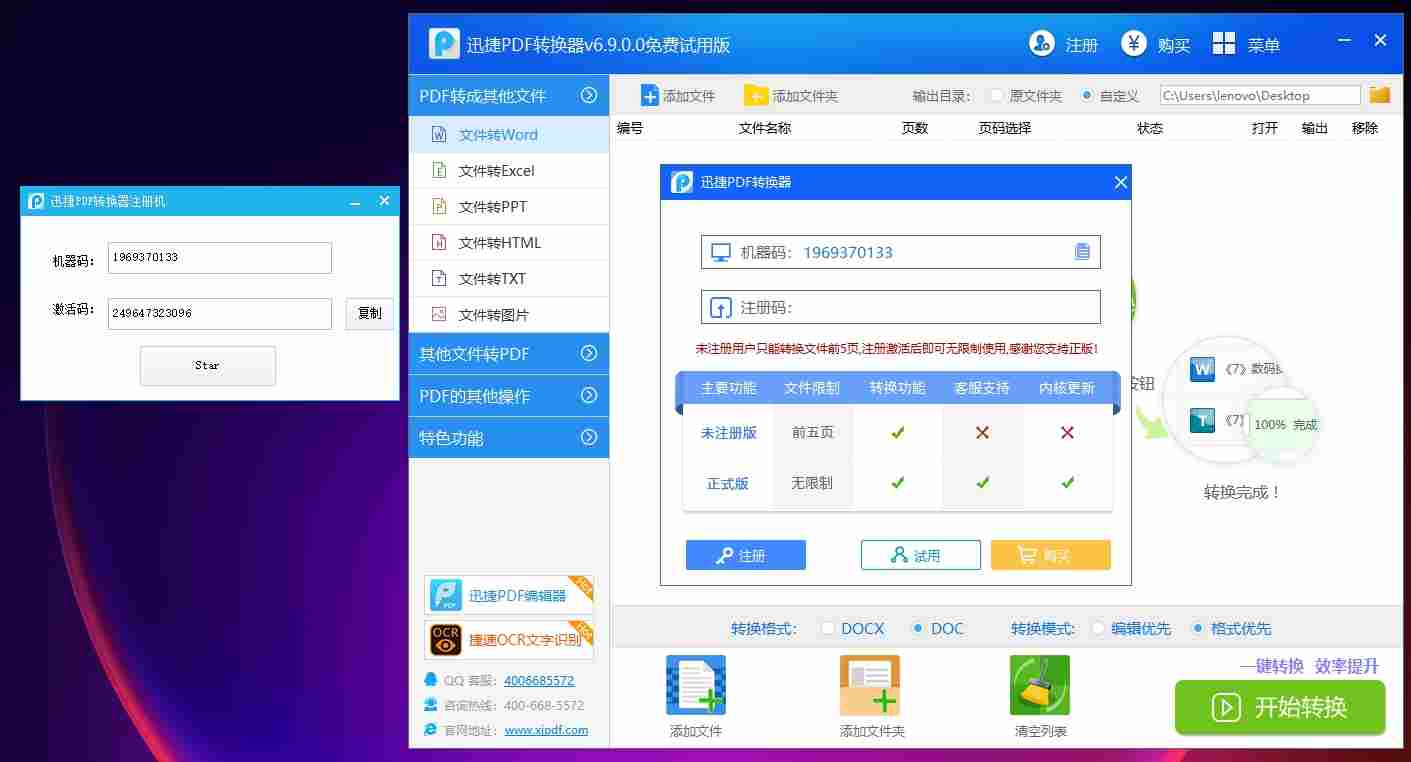Choose DOCX conversion format
Viewport: 1411px width, 762px height.
tap(827, 628)
